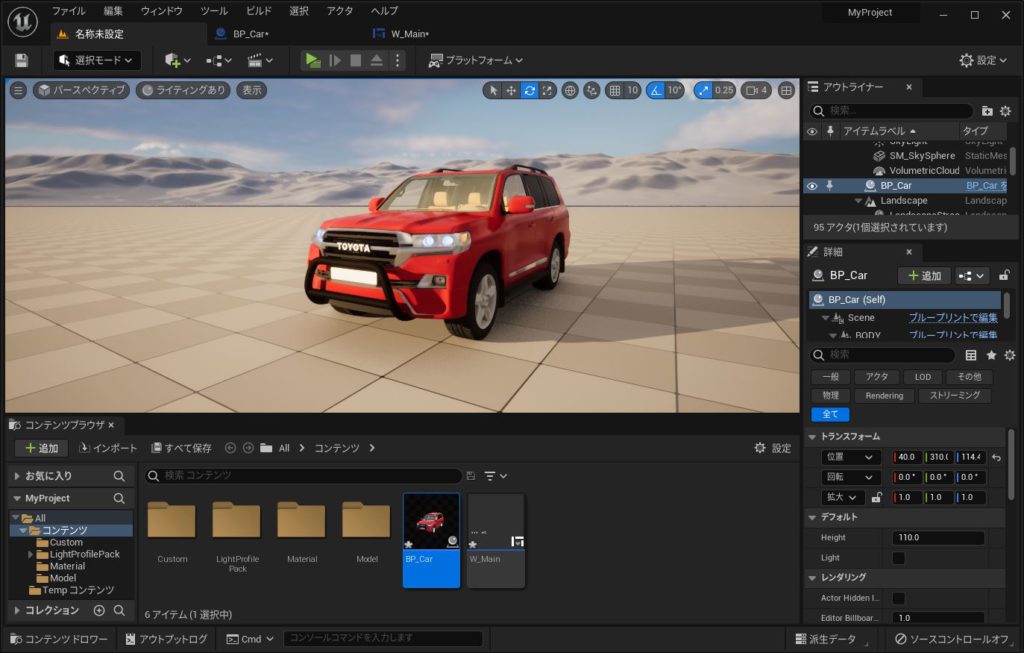Open the パースペクティブ view mode menu

(82, 90)
